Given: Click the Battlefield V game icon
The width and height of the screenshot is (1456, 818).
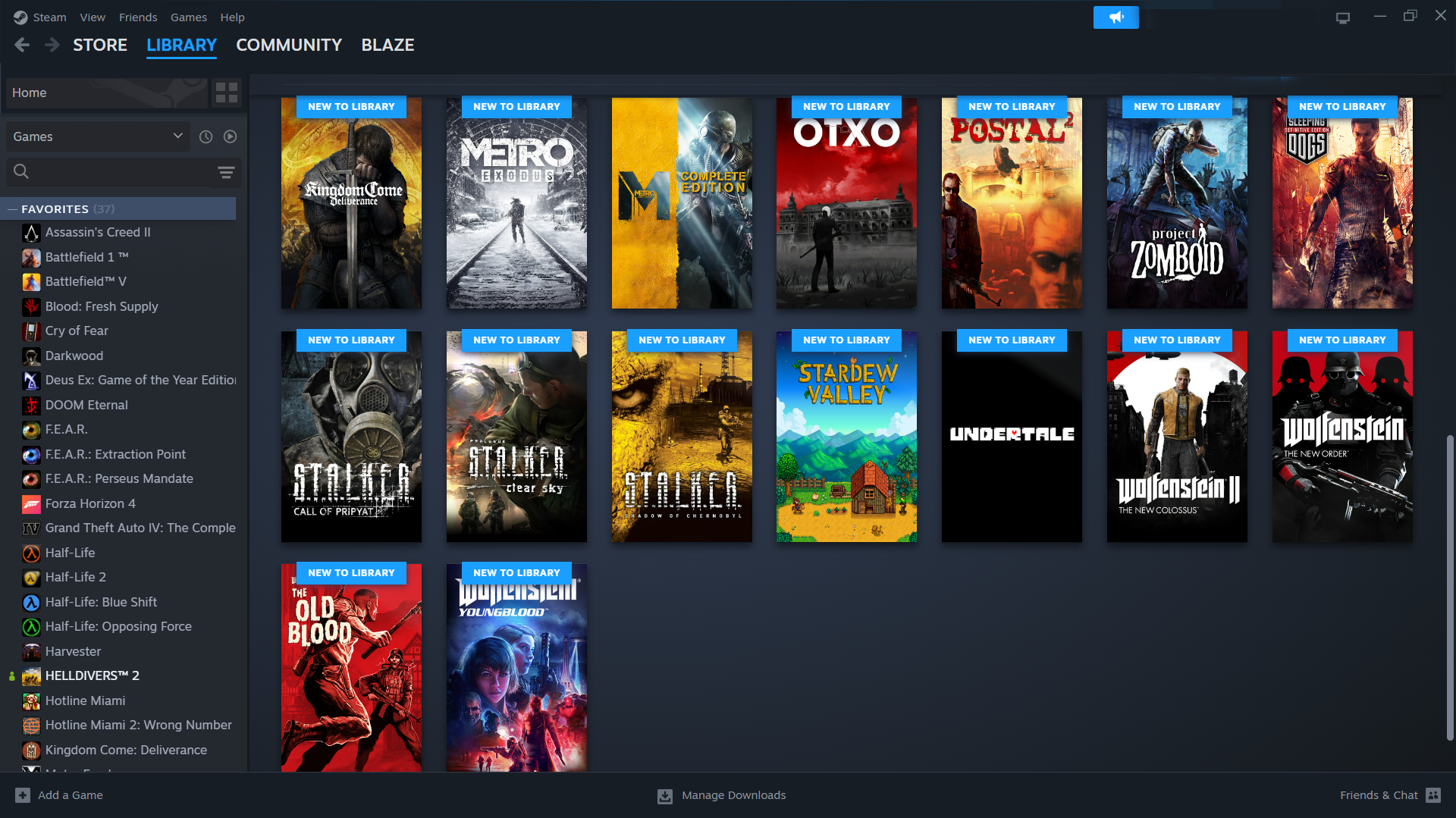Looking at the screenshot, I should 31,282.
